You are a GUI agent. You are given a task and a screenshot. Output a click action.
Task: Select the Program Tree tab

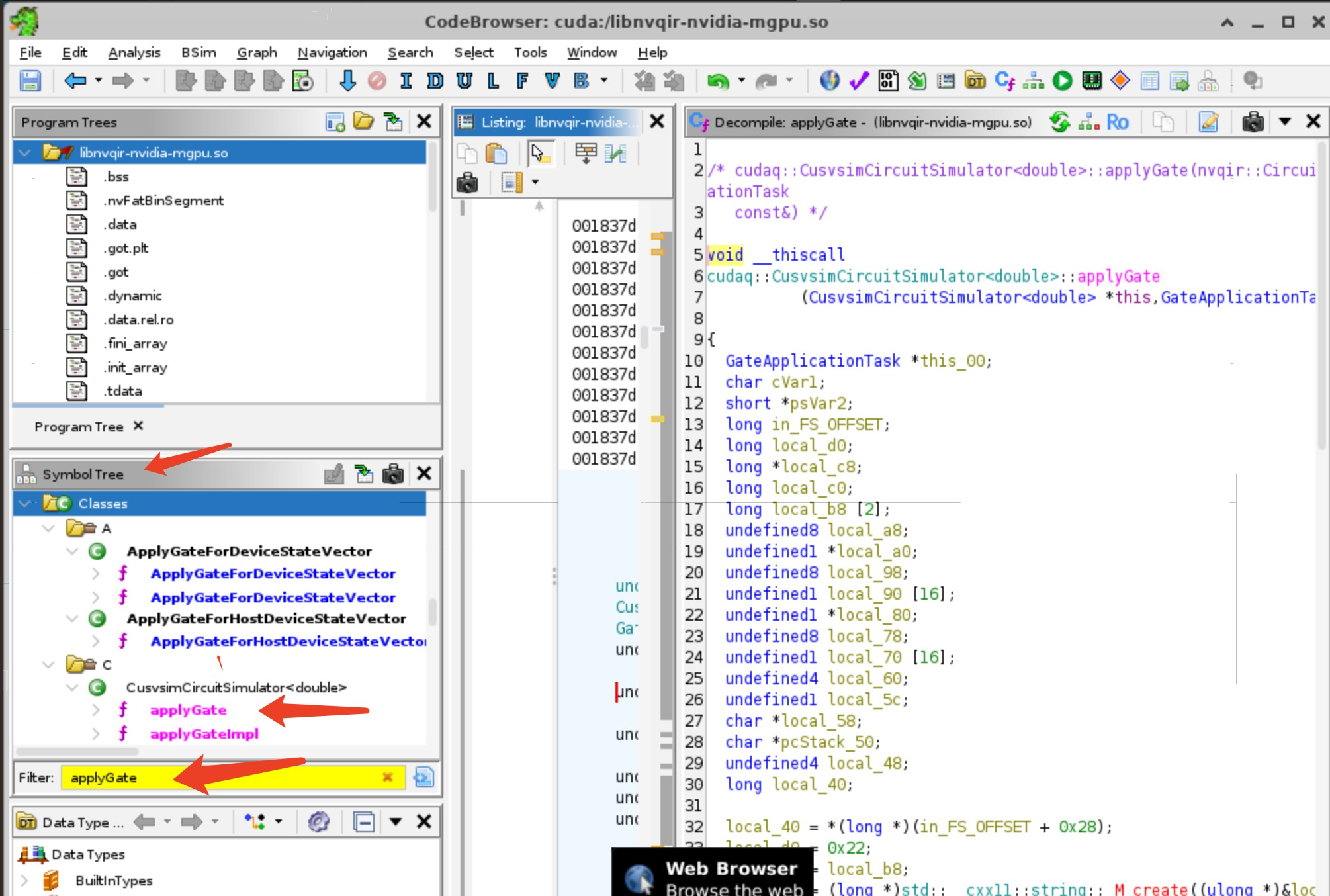tap(79, 427)
